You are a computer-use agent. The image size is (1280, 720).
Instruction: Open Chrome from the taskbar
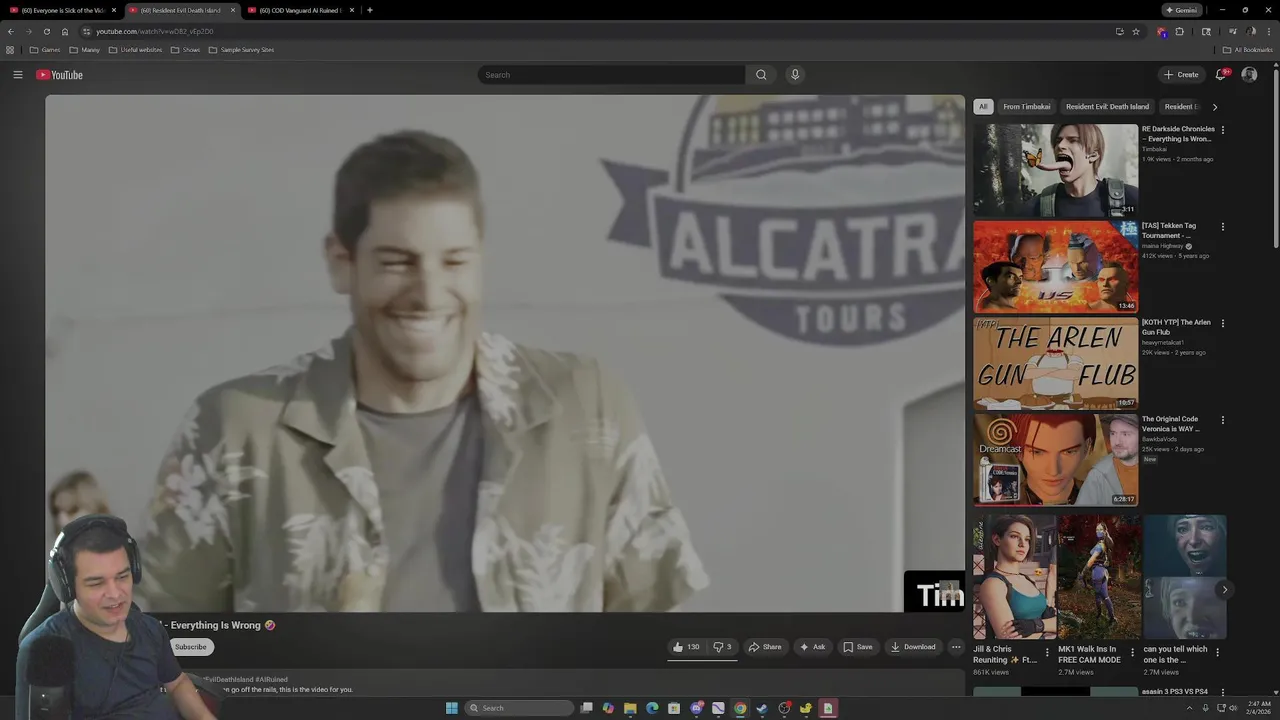pyautogui.click(x=740, y=708)
